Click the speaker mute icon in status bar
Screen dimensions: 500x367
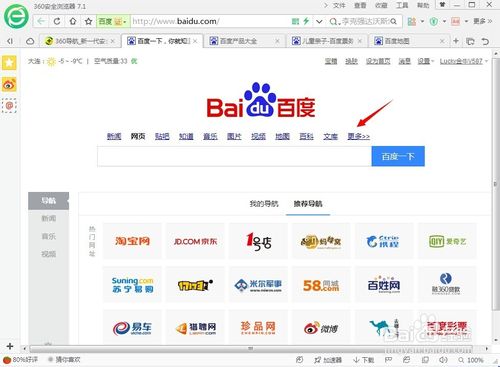(x=443, y=360)
